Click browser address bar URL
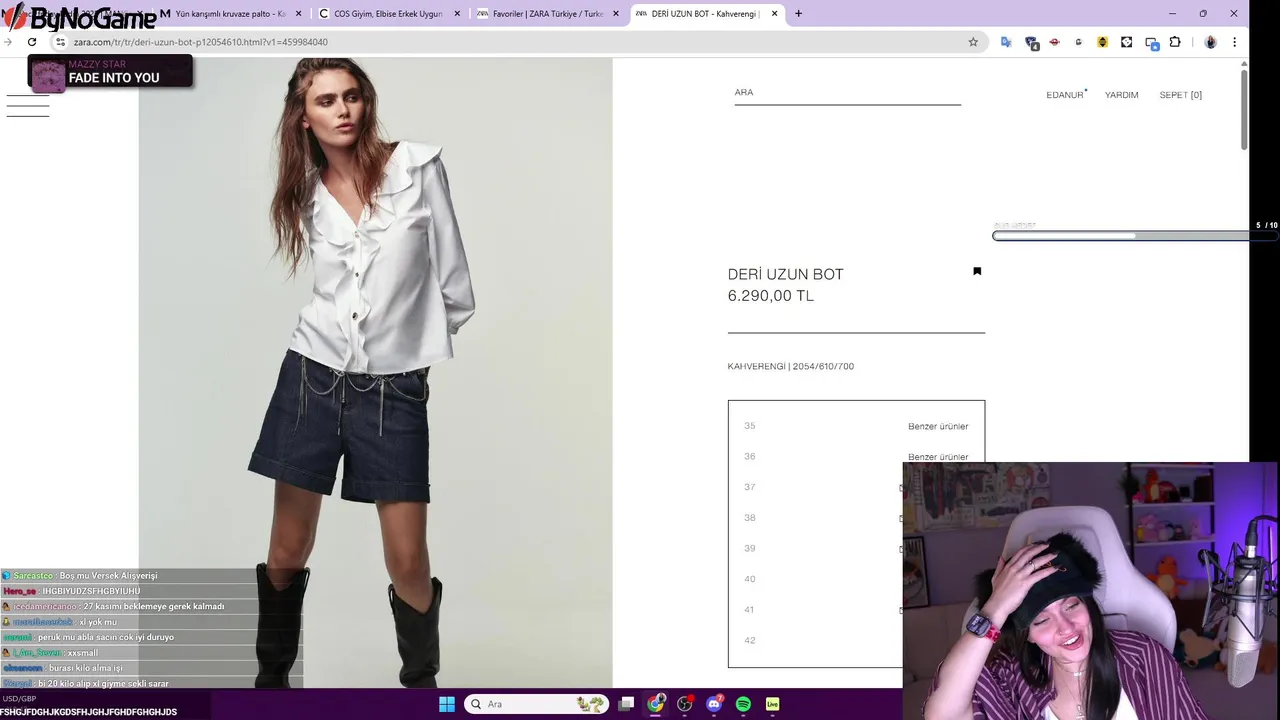This screenshot has width=1280, height=720. tap(201, 42)
